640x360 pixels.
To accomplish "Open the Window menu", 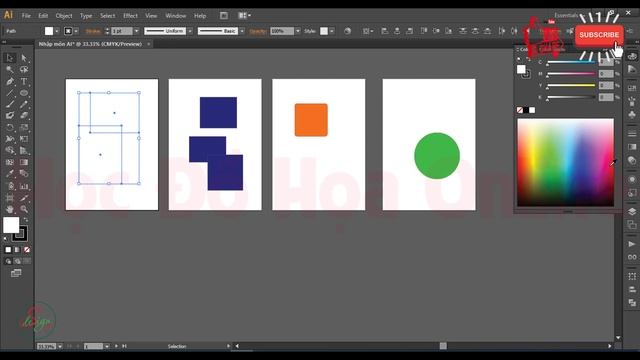I will pyautogui.click(x=176, y=16).
